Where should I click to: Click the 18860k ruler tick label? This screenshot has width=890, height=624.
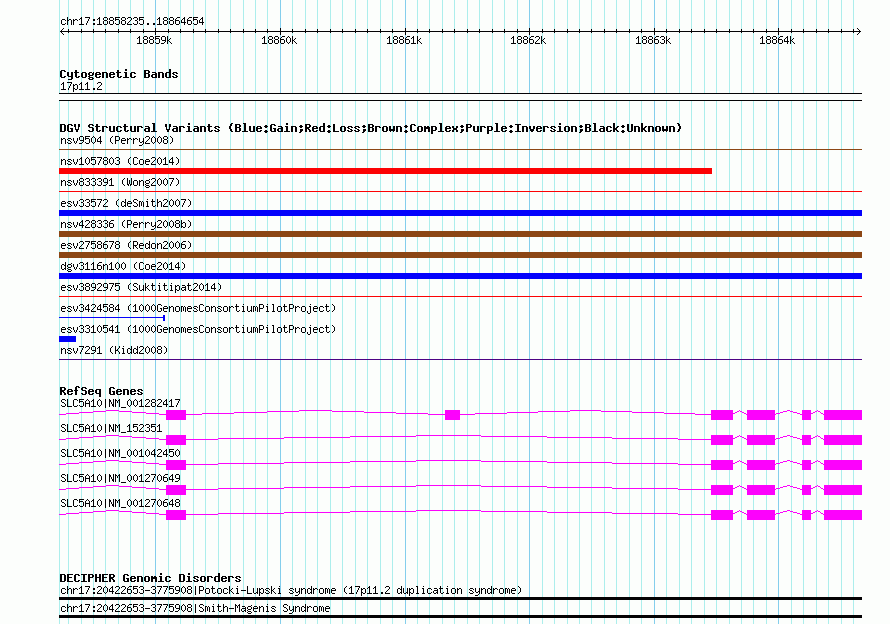279,40
